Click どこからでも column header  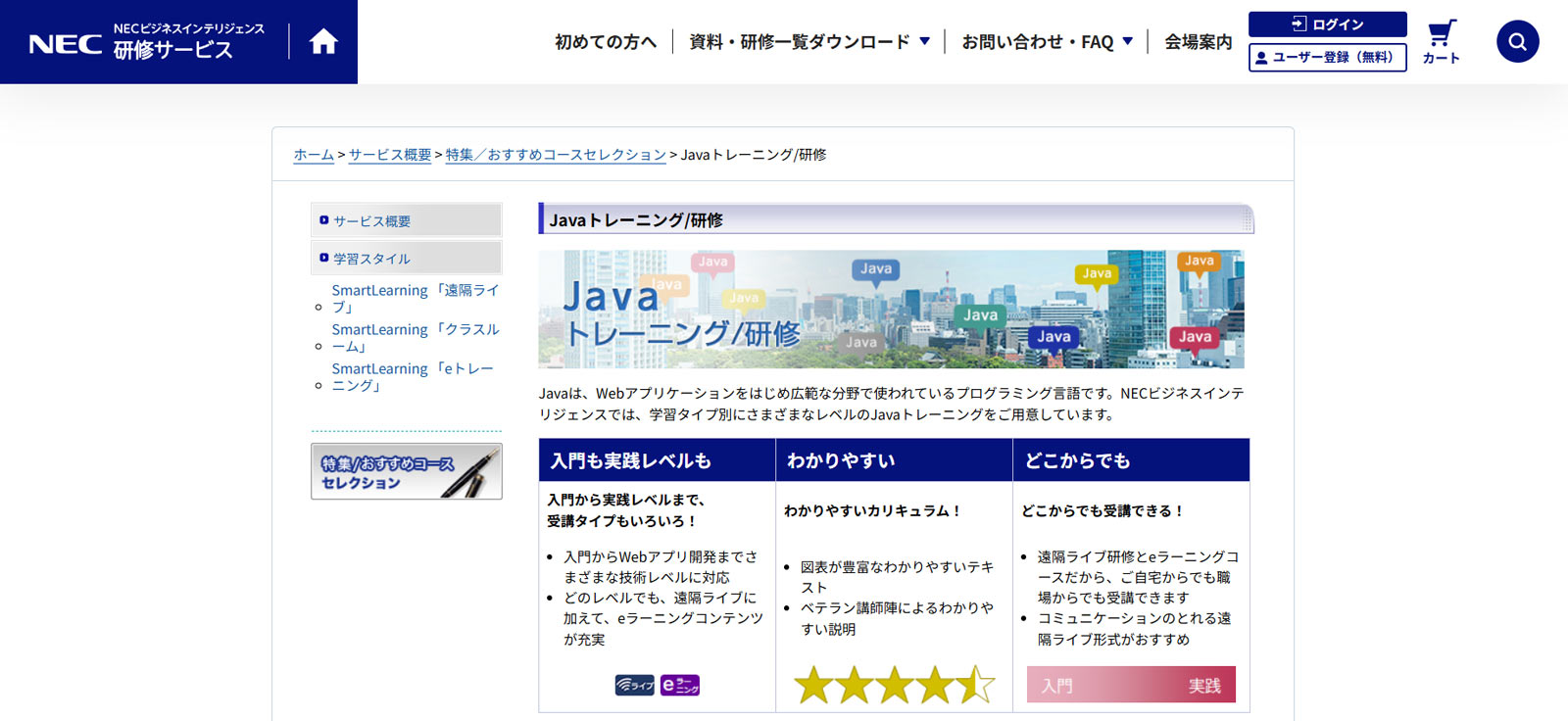click(1131, 460)
